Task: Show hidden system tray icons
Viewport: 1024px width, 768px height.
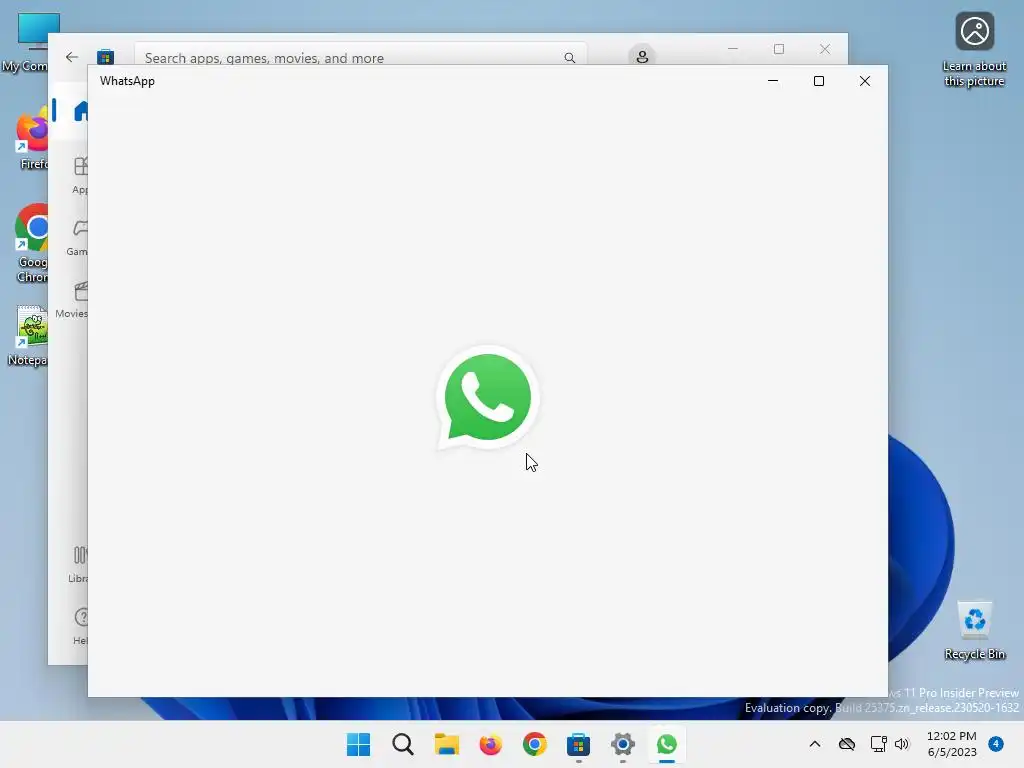Action: (x=815, y=744)
